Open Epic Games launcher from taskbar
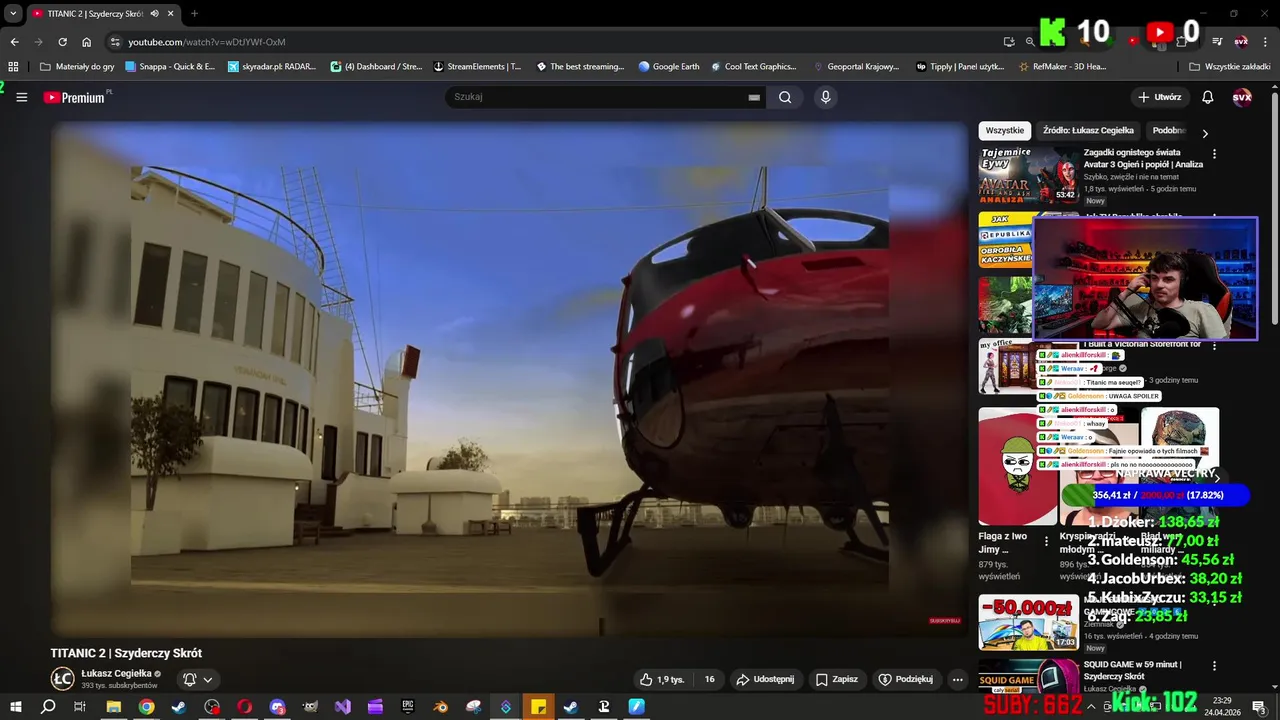The image size is (1280, 720). 408,707
